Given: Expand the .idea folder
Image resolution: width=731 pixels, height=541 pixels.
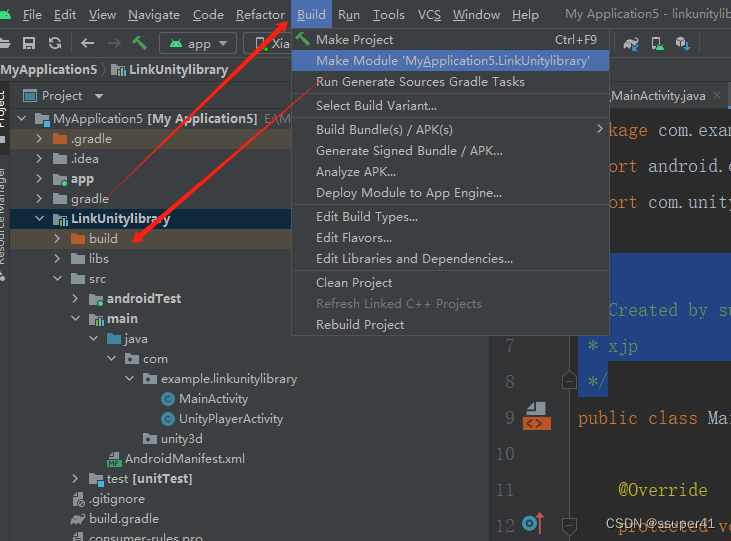Looking at the screenshot, I should pyautogui.click(x=40, y=159).
